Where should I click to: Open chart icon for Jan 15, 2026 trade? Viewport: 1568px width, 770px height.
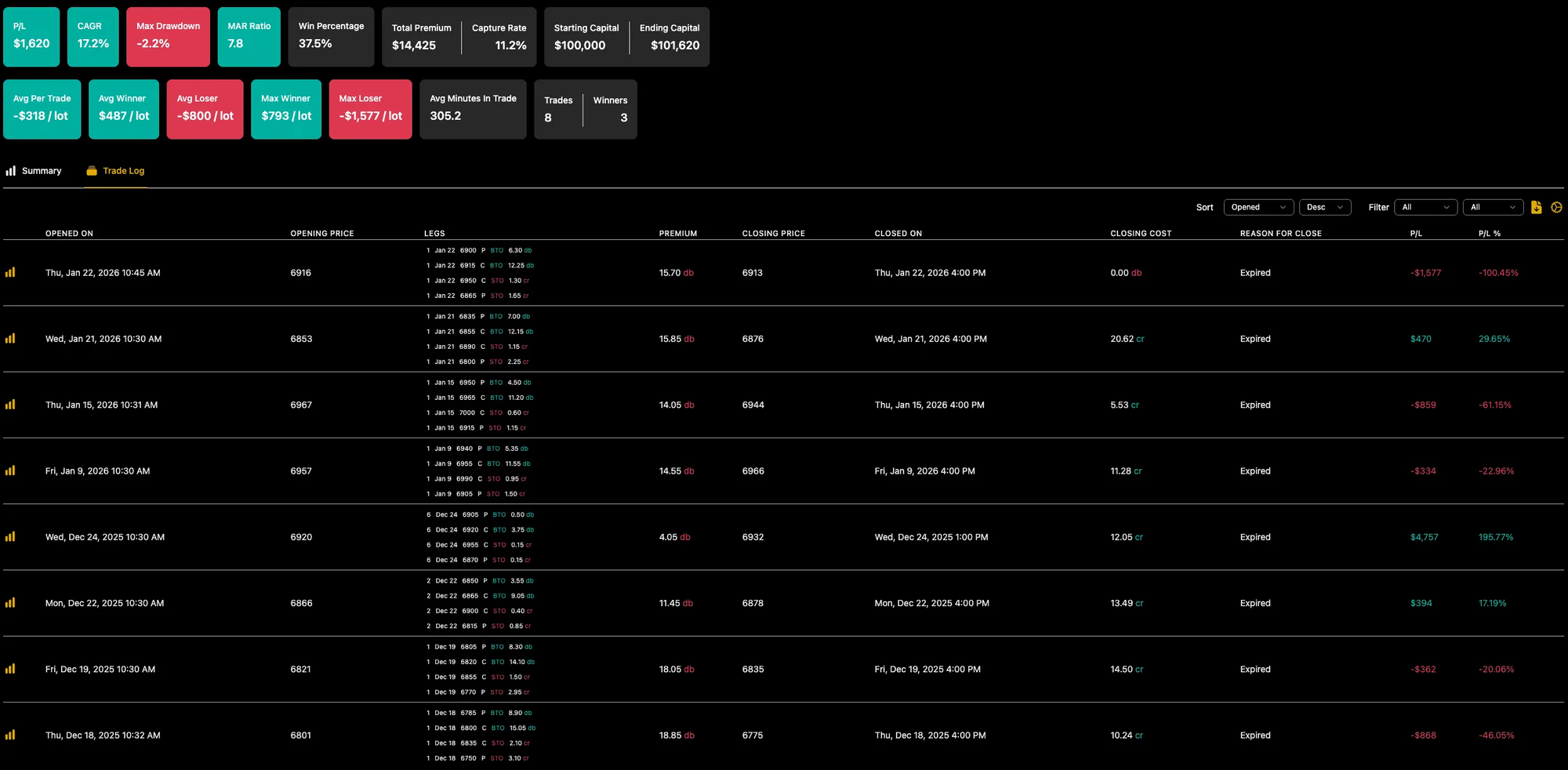10,405
